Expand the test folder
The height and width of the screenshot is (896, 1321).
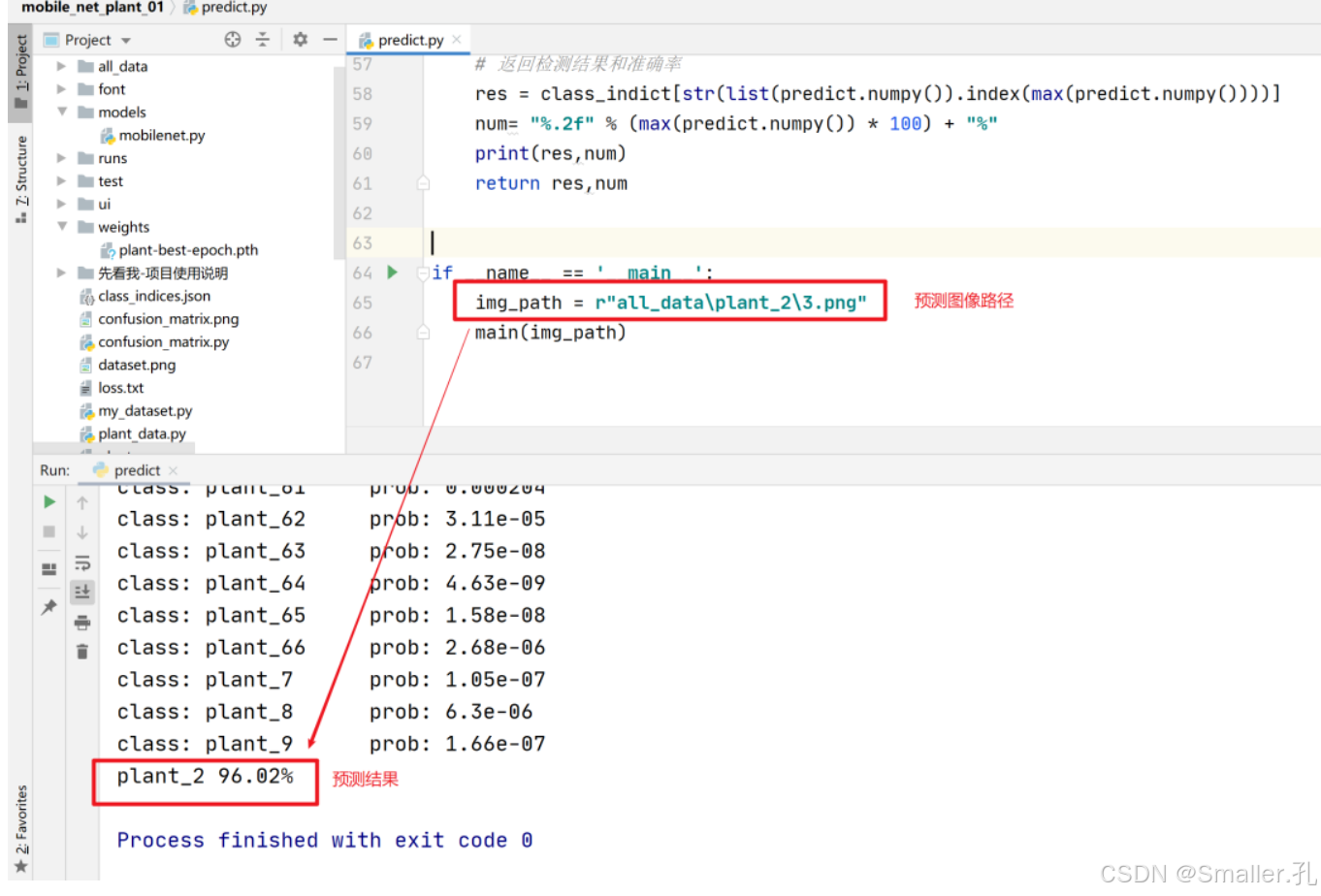pyautogui.click(x=61, y=181)
